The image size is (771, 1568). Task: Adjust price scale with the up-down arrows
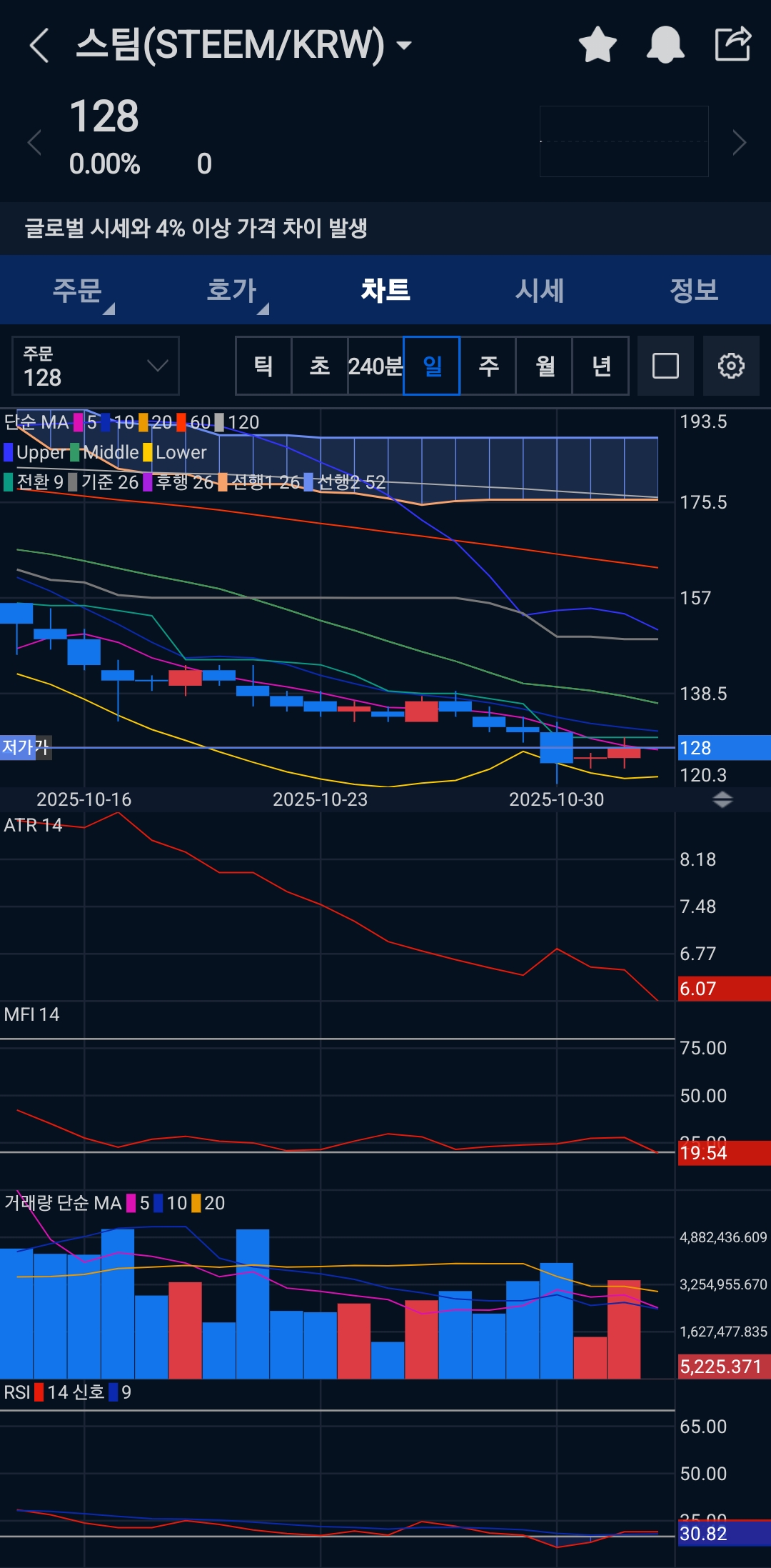click(722, 799)
